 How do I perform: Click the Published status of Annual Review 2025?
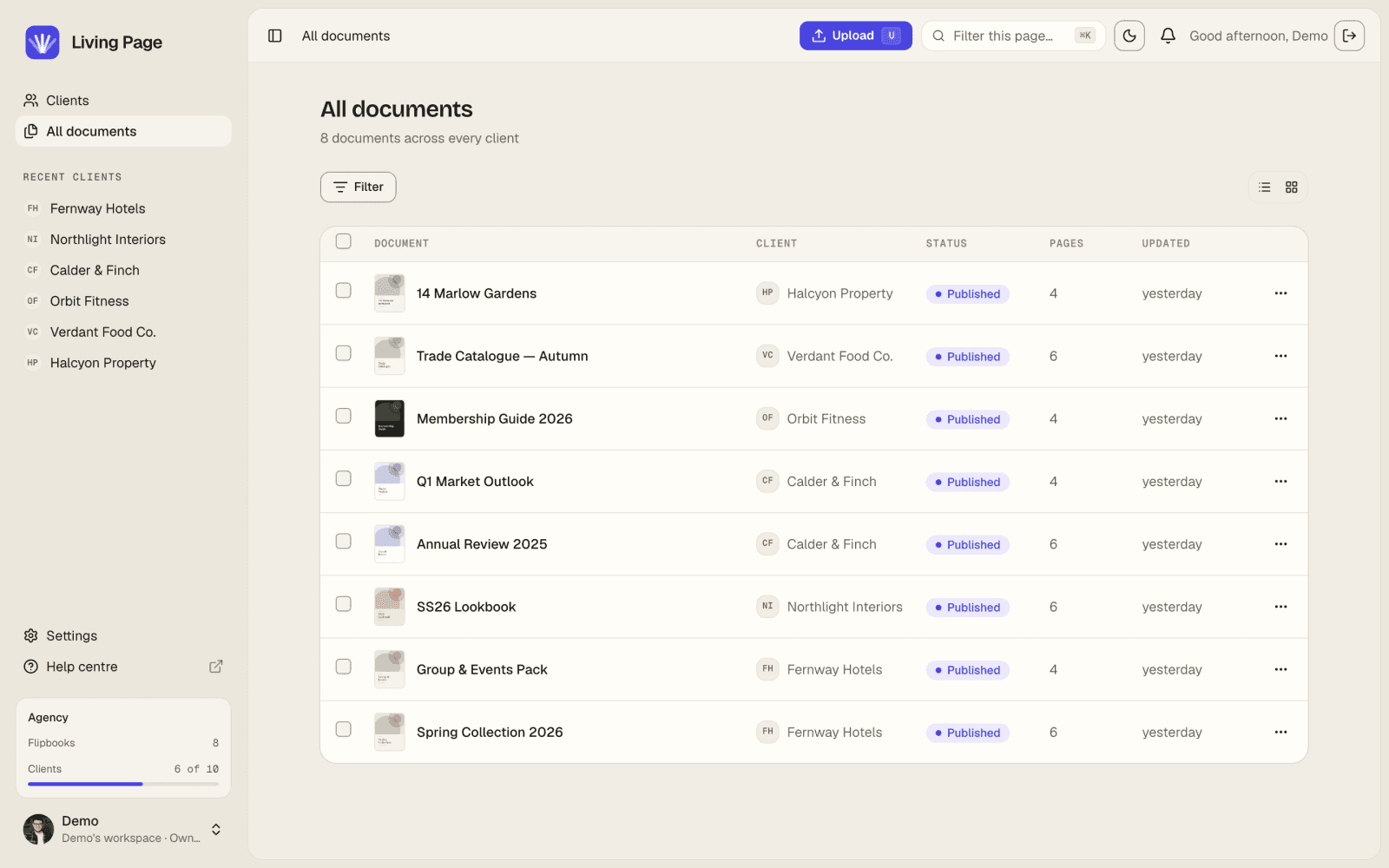coord(967,544)
